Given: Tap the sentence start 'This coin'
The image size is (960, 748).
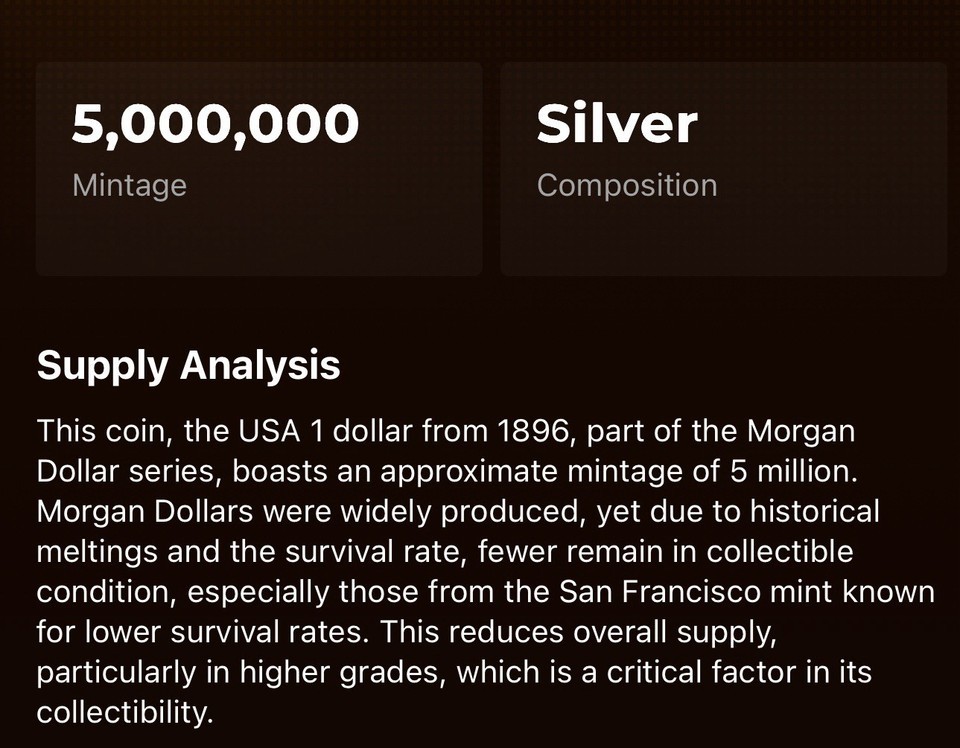Looking at the screenshot, I should tap(101, 431).
